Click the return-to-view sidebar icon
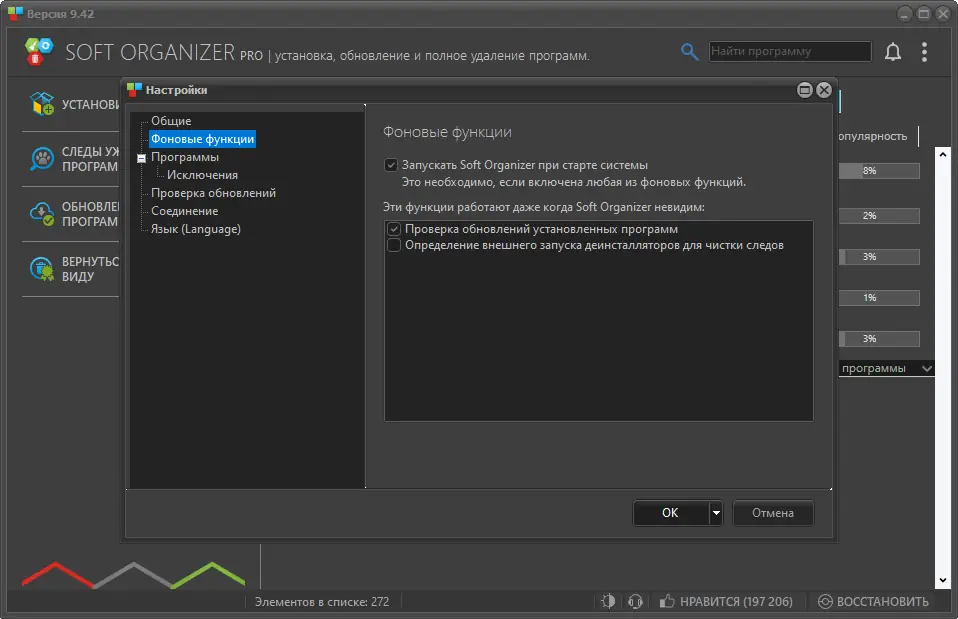The width and height of the screenshot is (958, 619). coord(42,269)
